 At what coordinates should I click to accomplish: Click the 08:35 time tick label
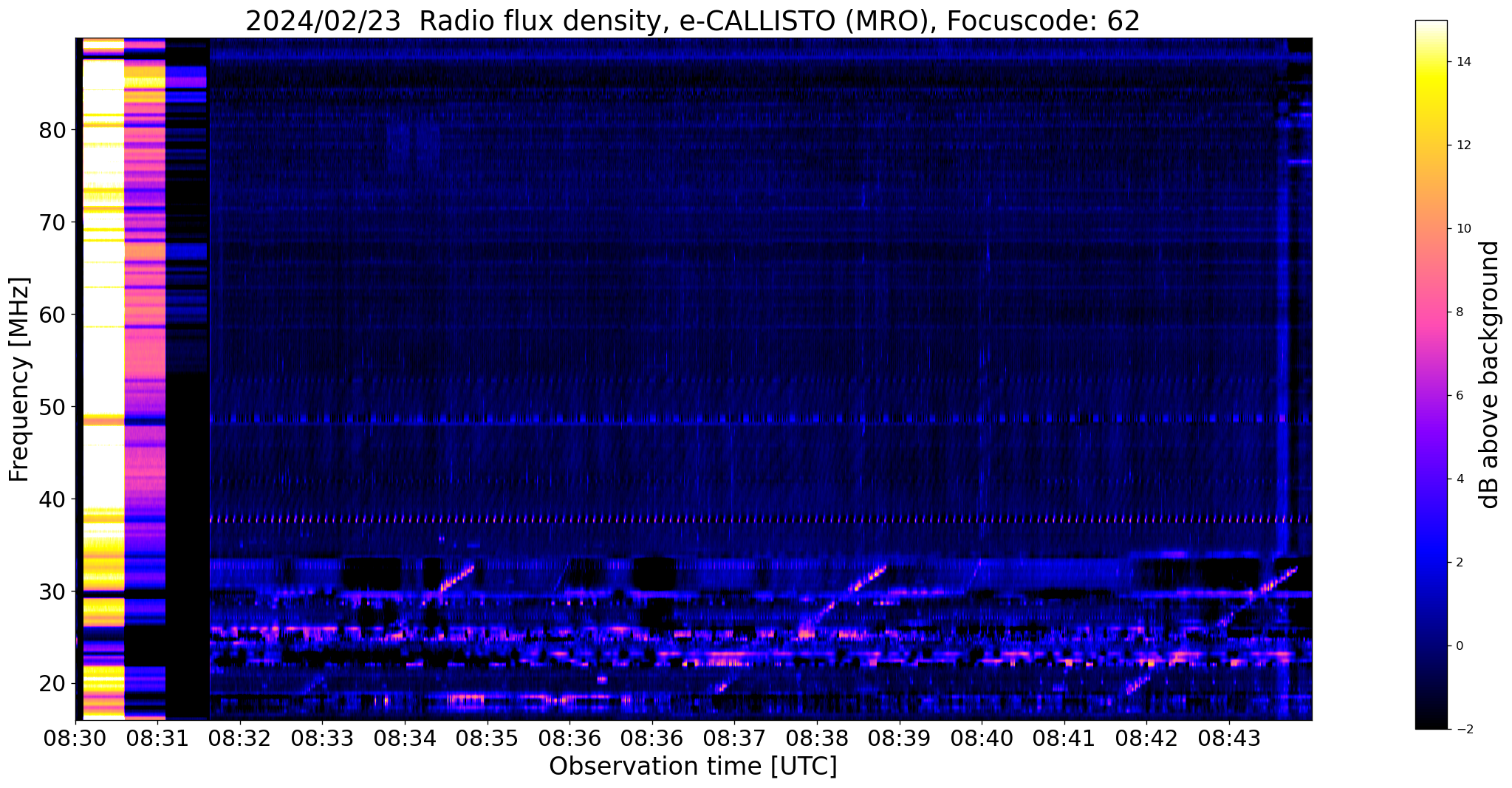[x=488, y=739]
